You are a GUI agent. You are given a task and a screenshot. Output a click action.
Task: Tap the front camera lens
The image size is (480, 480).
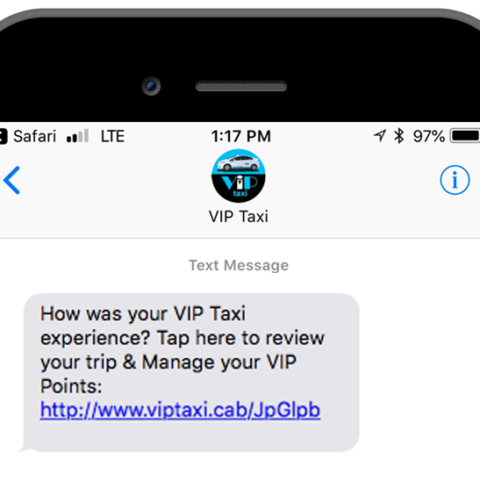tap(151, 86)
